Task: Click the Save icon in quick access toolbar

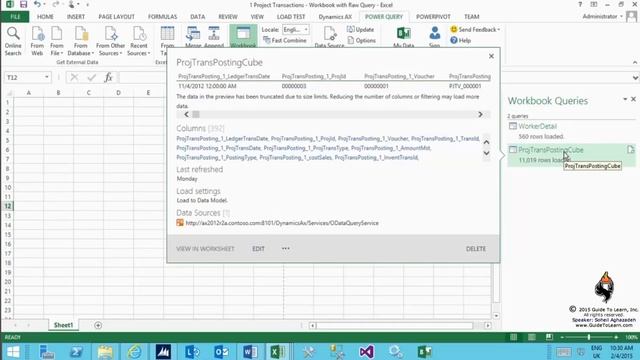Action: [x=23, y=4]
